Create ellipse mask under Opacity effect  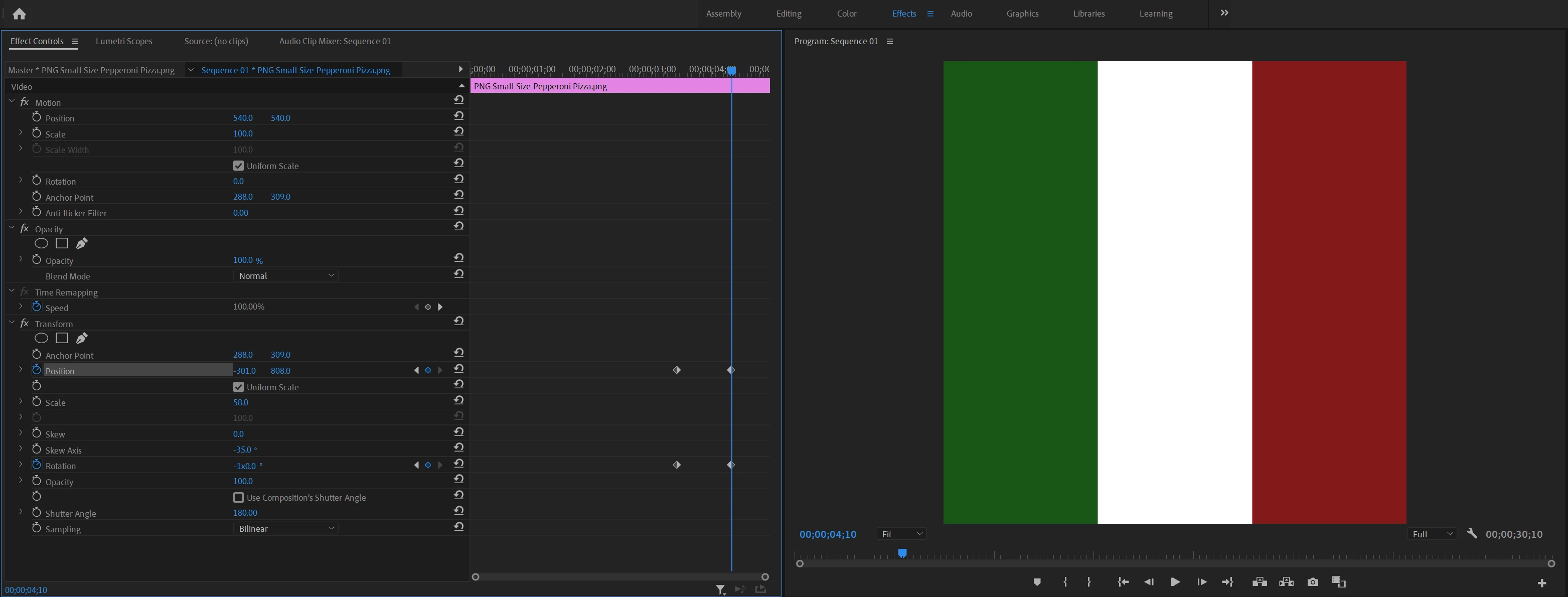(x=42, y=243)
